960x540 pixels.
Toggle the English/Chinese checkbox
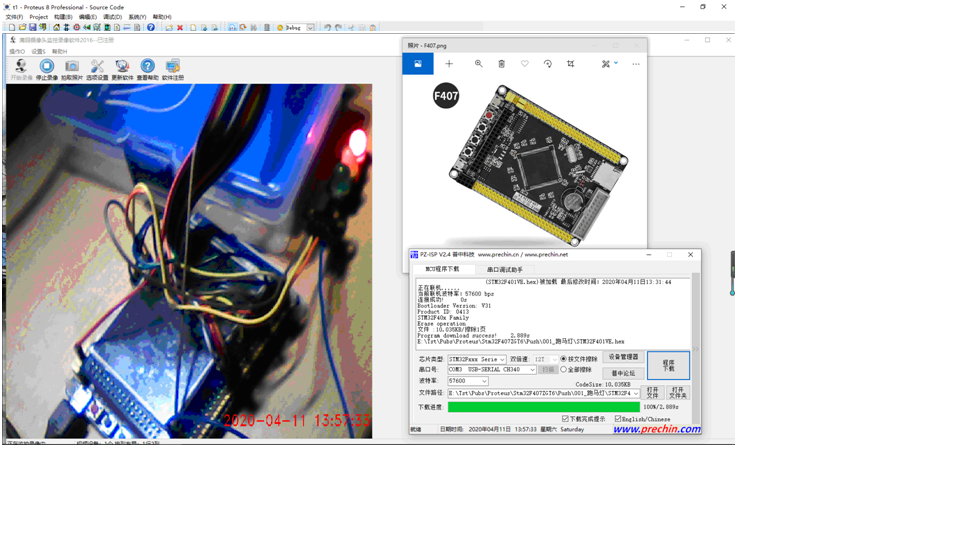[618, 419]
